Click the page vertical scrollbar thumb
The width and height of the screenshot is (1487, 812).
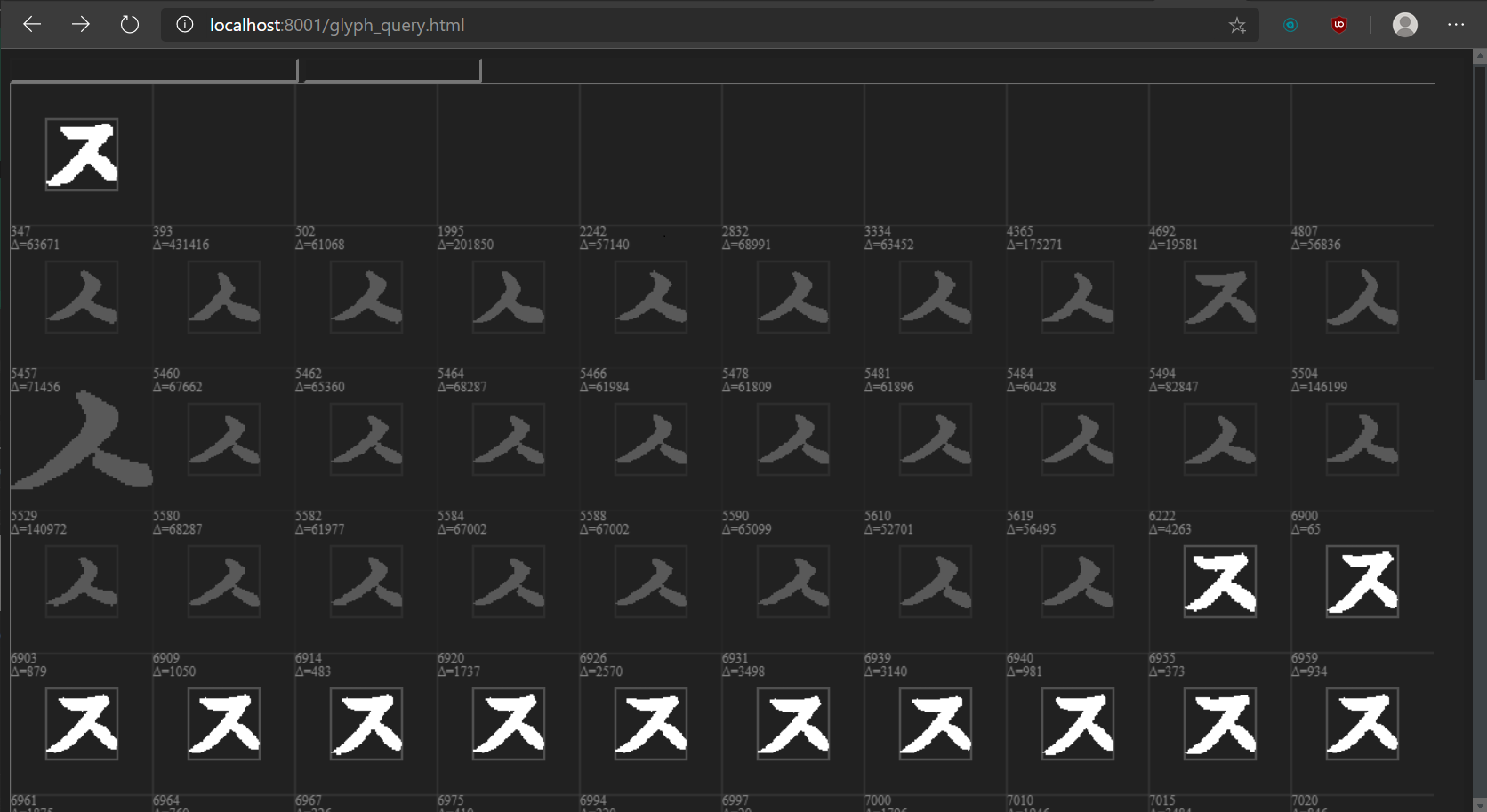1480,222
